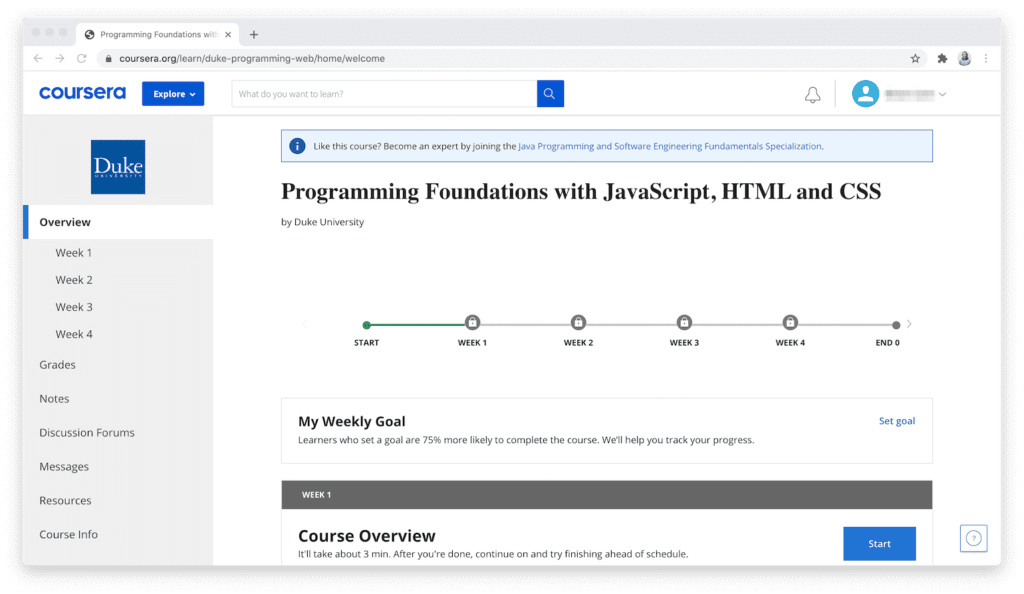
Task: Go to Discussion Forums
Action: coord(87,433)
